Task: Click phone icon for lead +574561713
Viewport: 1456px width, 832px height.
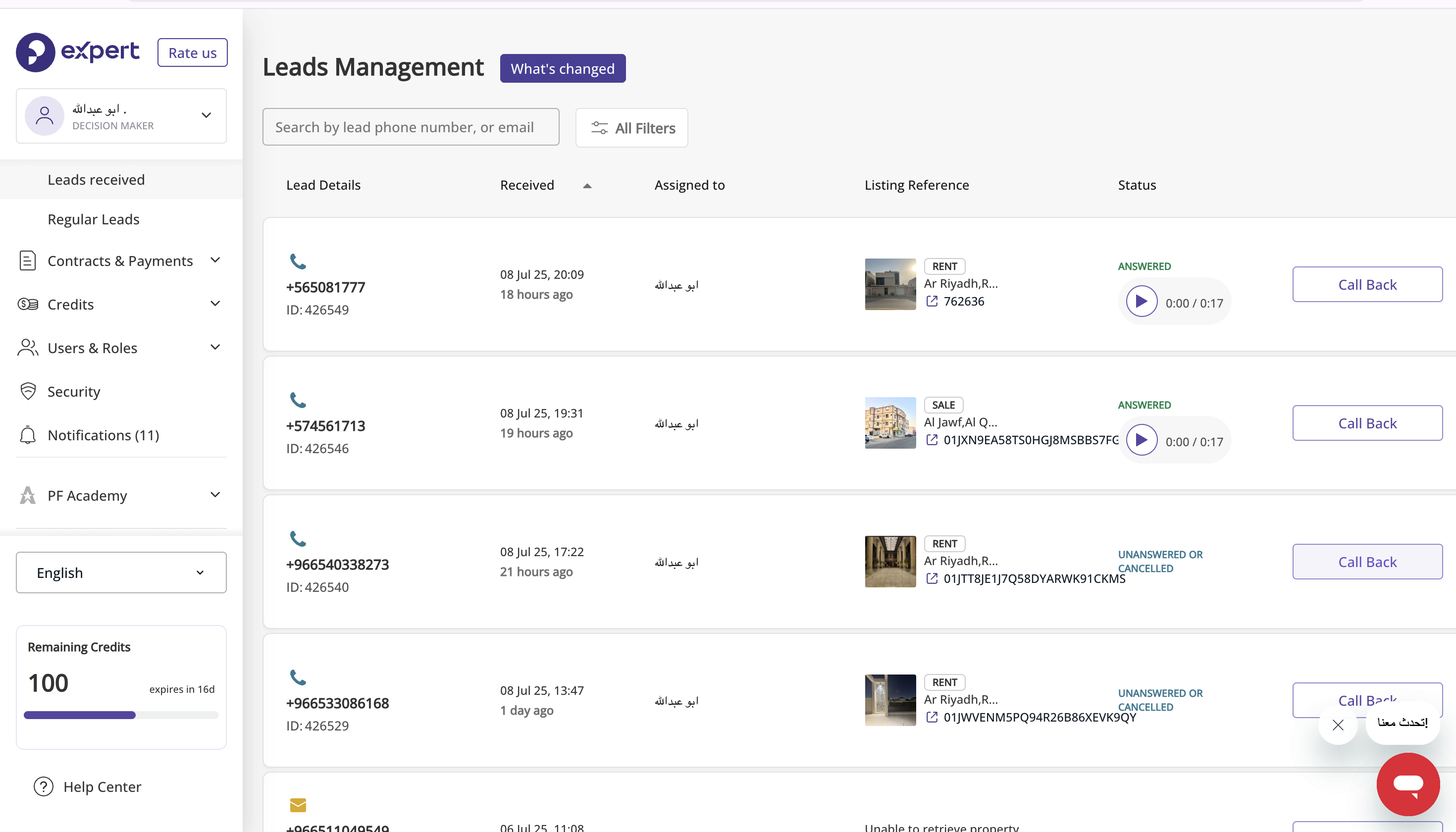Action: [298, 400]
